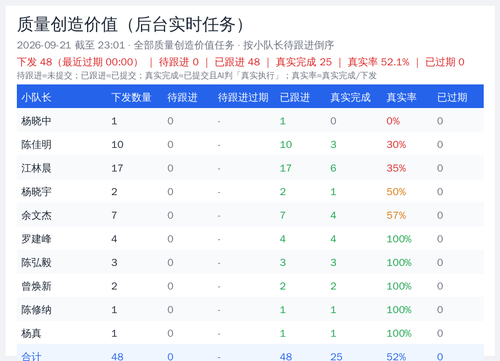Image resolution: width=500 pixels, height=361 pixels.
Task: Select the name 陈修纳
Action: [36, 310]
